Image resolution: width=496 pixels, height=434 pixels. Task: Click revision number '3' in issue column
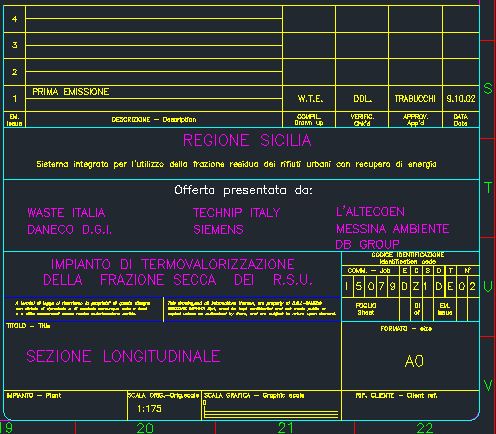[15, 45]
